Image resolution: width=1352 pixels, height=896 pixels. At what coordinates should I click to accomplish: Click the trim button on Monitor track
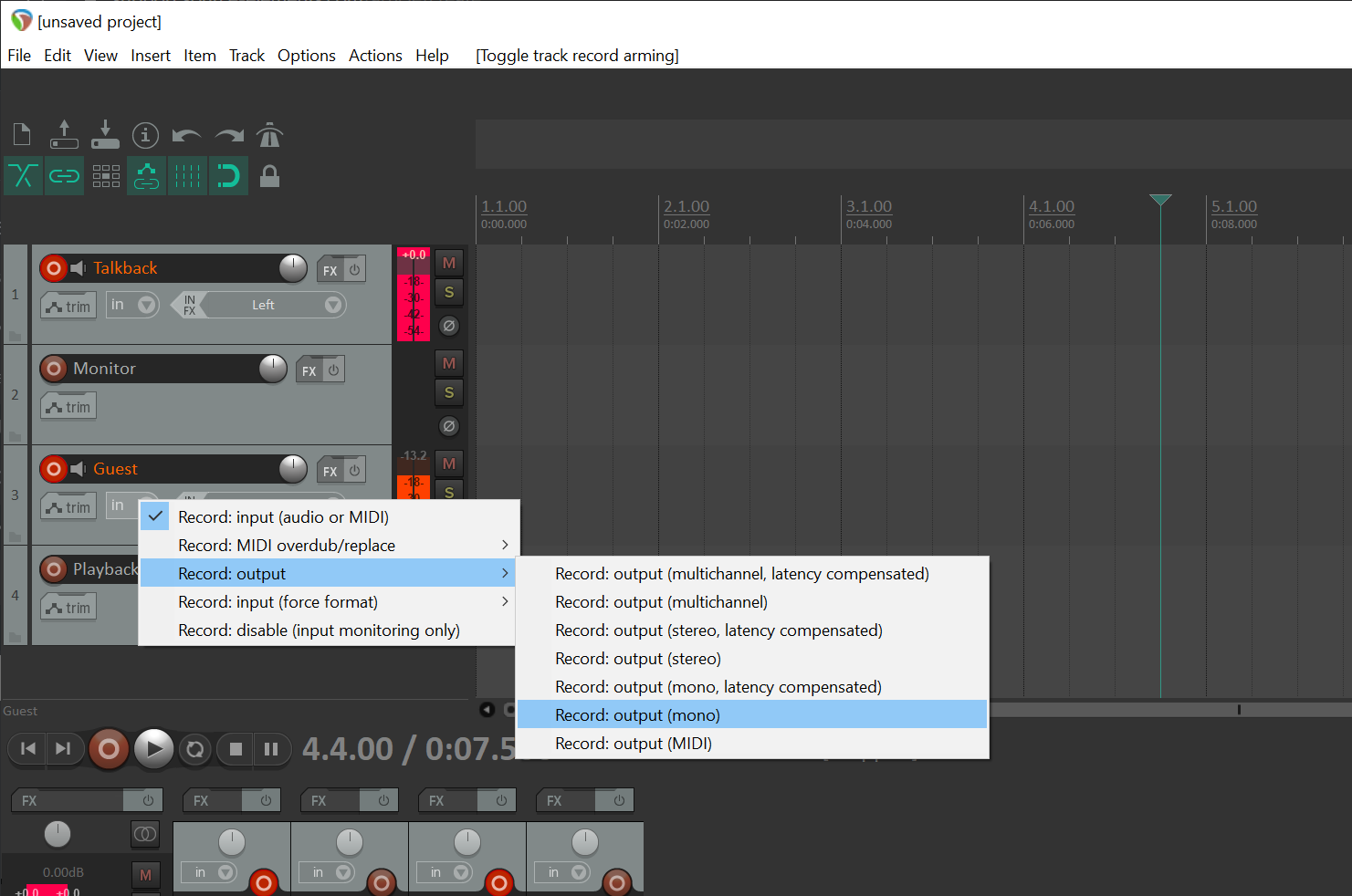pos(68,407)
